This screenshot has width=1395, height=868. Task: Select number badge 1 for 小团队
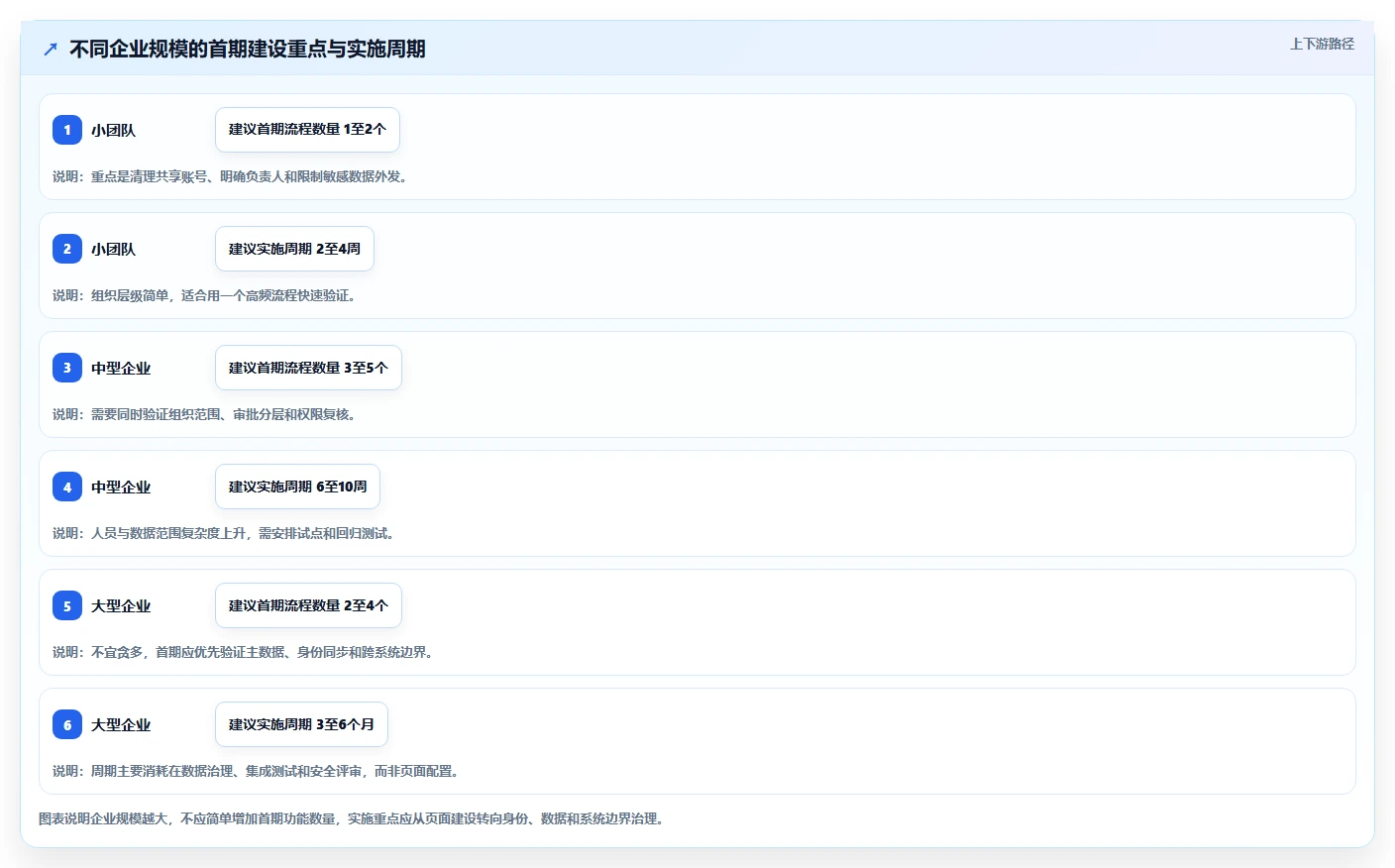click(67, 130)
